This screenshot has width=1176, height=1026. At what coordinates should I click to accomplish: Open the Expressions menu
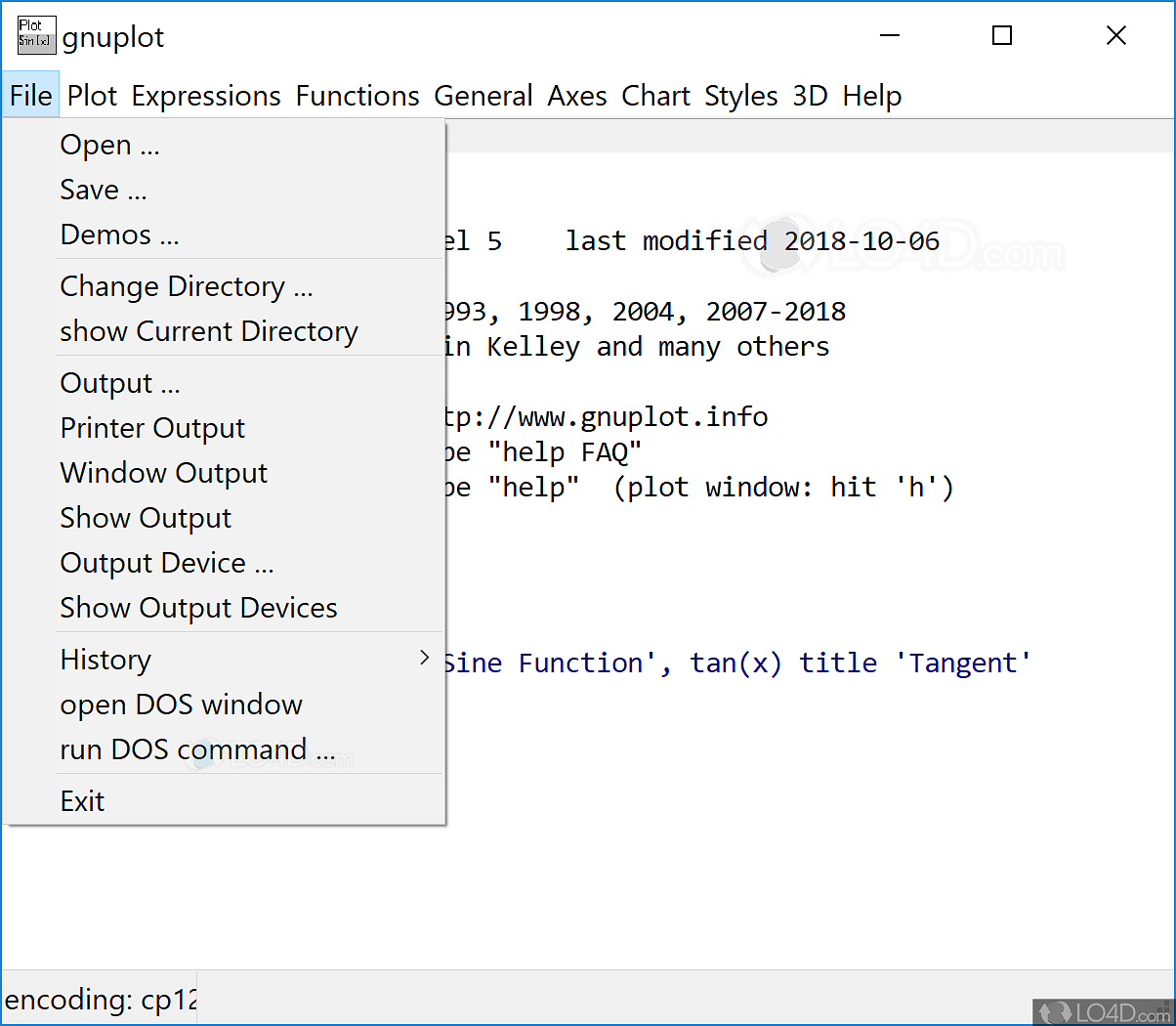[206, 96]
